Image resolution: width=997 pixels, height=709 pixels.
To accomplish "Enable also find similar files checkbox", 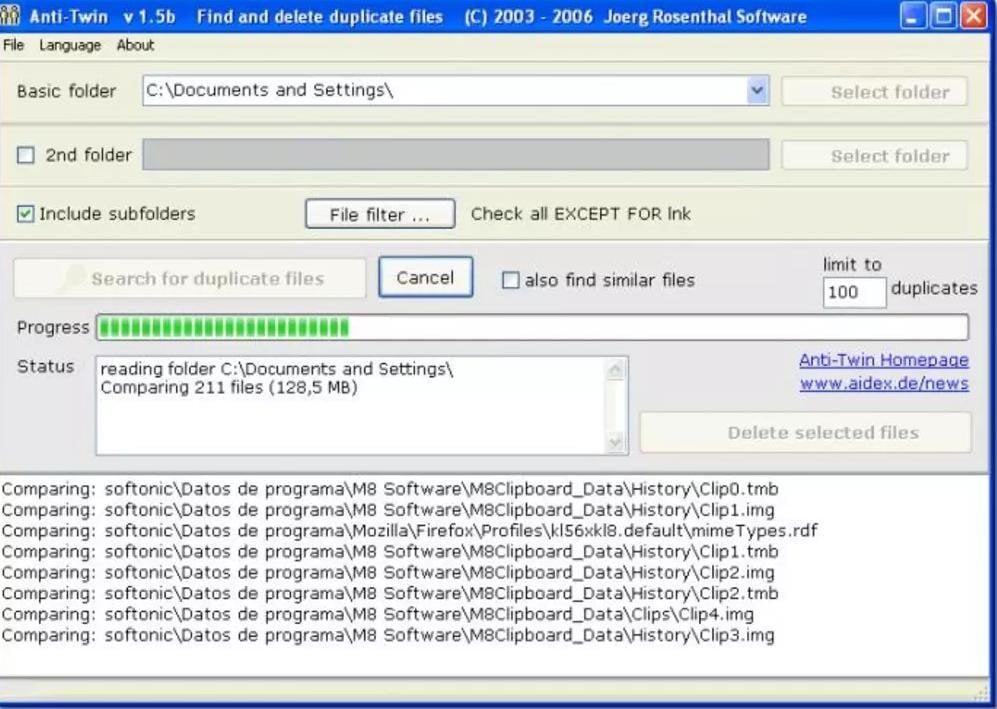I will 511,280.
